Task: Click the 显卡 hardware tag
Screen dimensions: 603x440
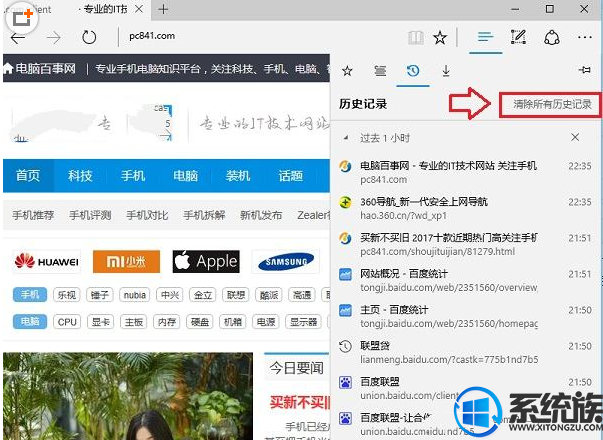Action: 101,322
